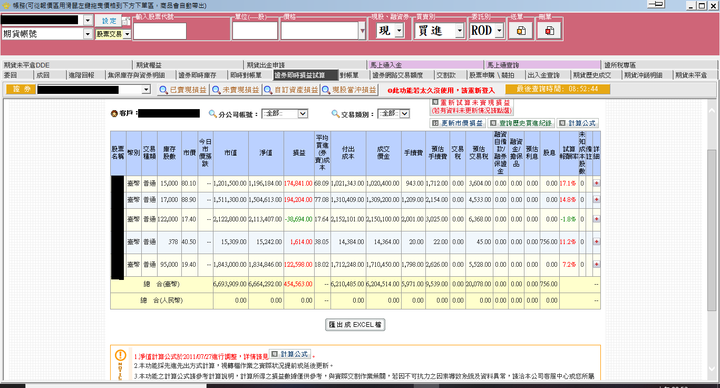Switch to the 證所稅專區 tab

(659, 65)
